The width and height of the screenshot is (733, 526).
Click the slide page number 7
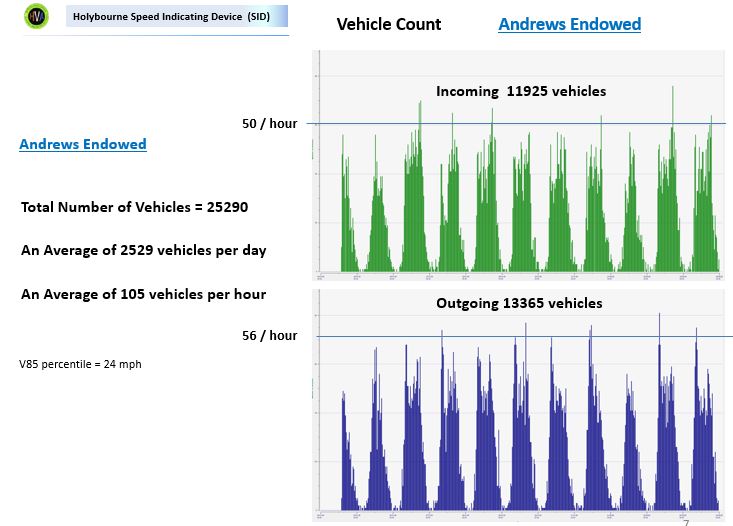[686, 522]
